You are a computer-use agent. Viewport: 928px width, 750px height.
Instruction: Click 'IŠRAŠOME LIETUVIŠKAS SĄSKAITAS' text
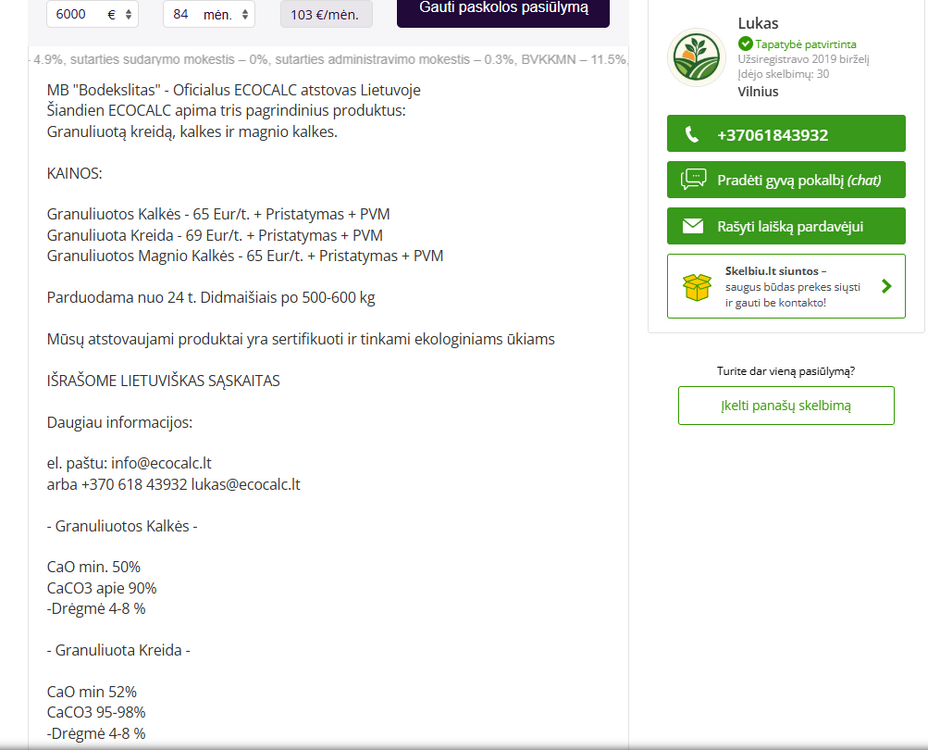coord(163,381)
